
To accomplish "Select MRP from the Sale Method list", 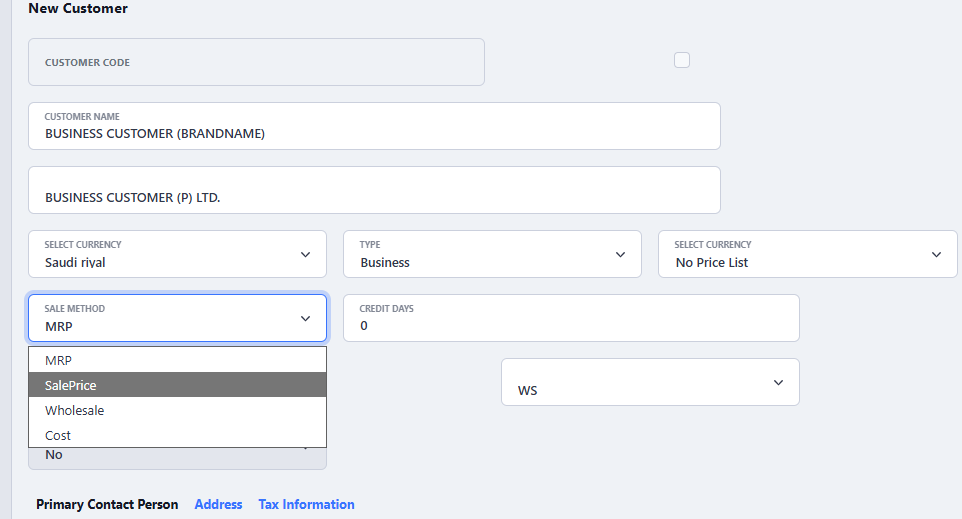I will tap(177, 360).
